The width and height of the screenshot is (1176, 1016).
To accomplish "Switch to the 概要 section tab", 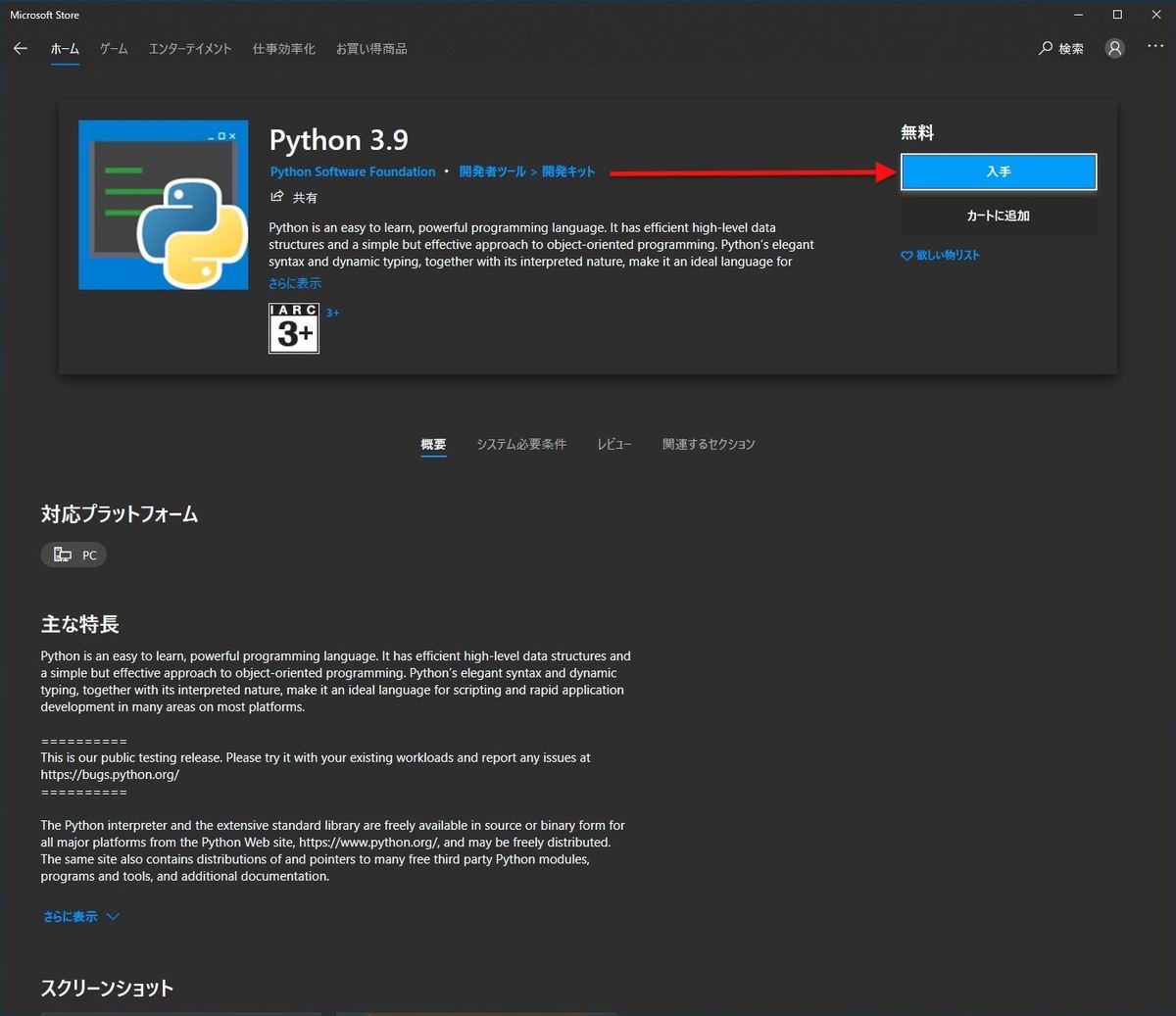I will [x=433, y=444].
